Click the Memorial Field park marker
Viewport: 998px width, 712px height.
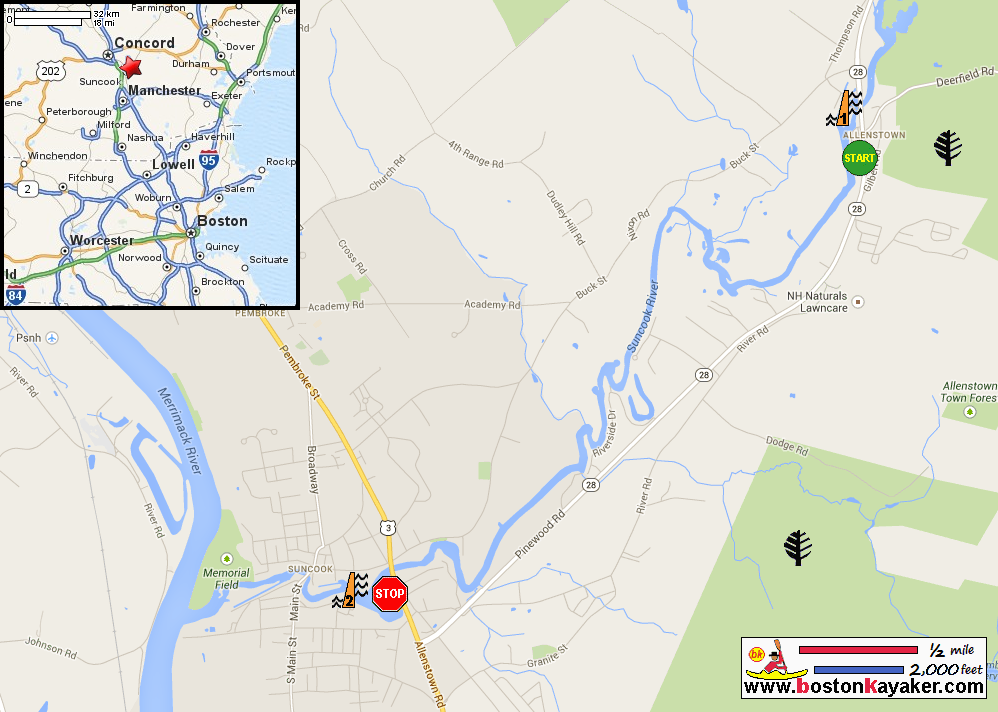(227, 559)
